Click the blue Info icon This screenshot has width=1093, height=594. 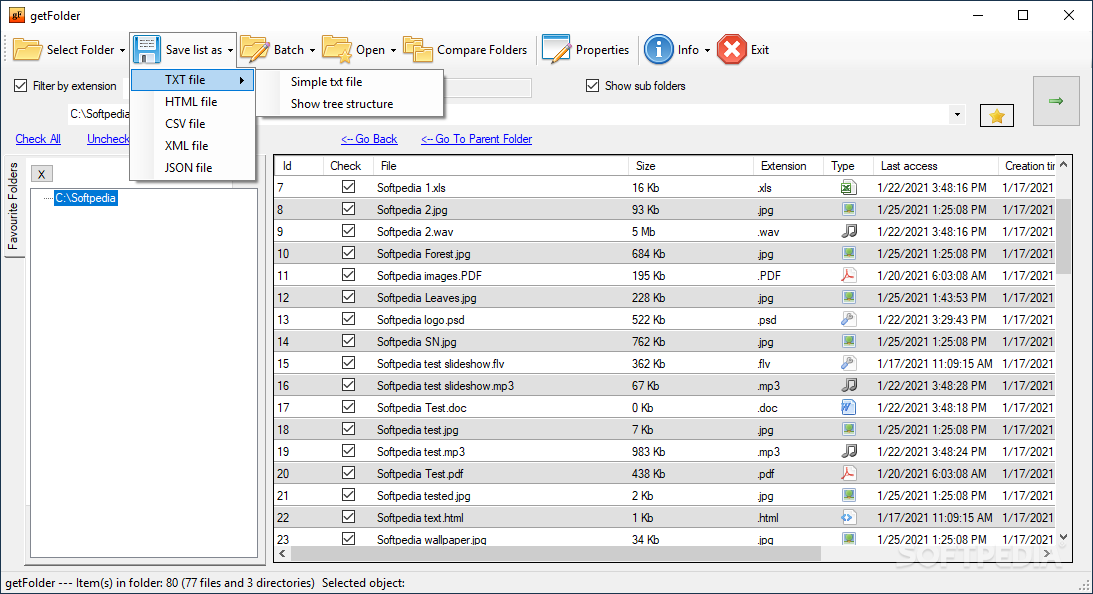[659, 50]
